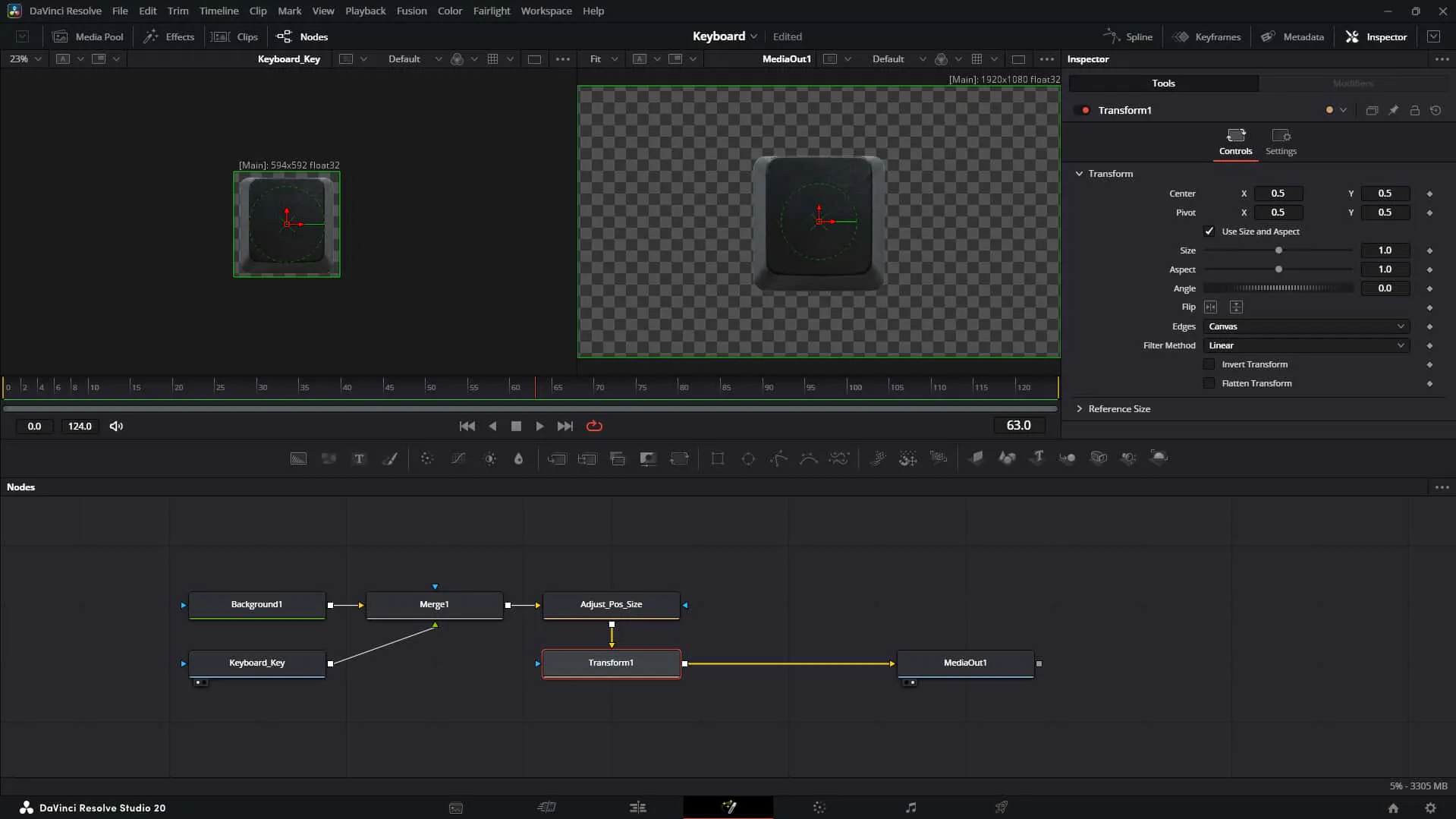Select the Modifiers tab in Inspector

point(1353,83)
